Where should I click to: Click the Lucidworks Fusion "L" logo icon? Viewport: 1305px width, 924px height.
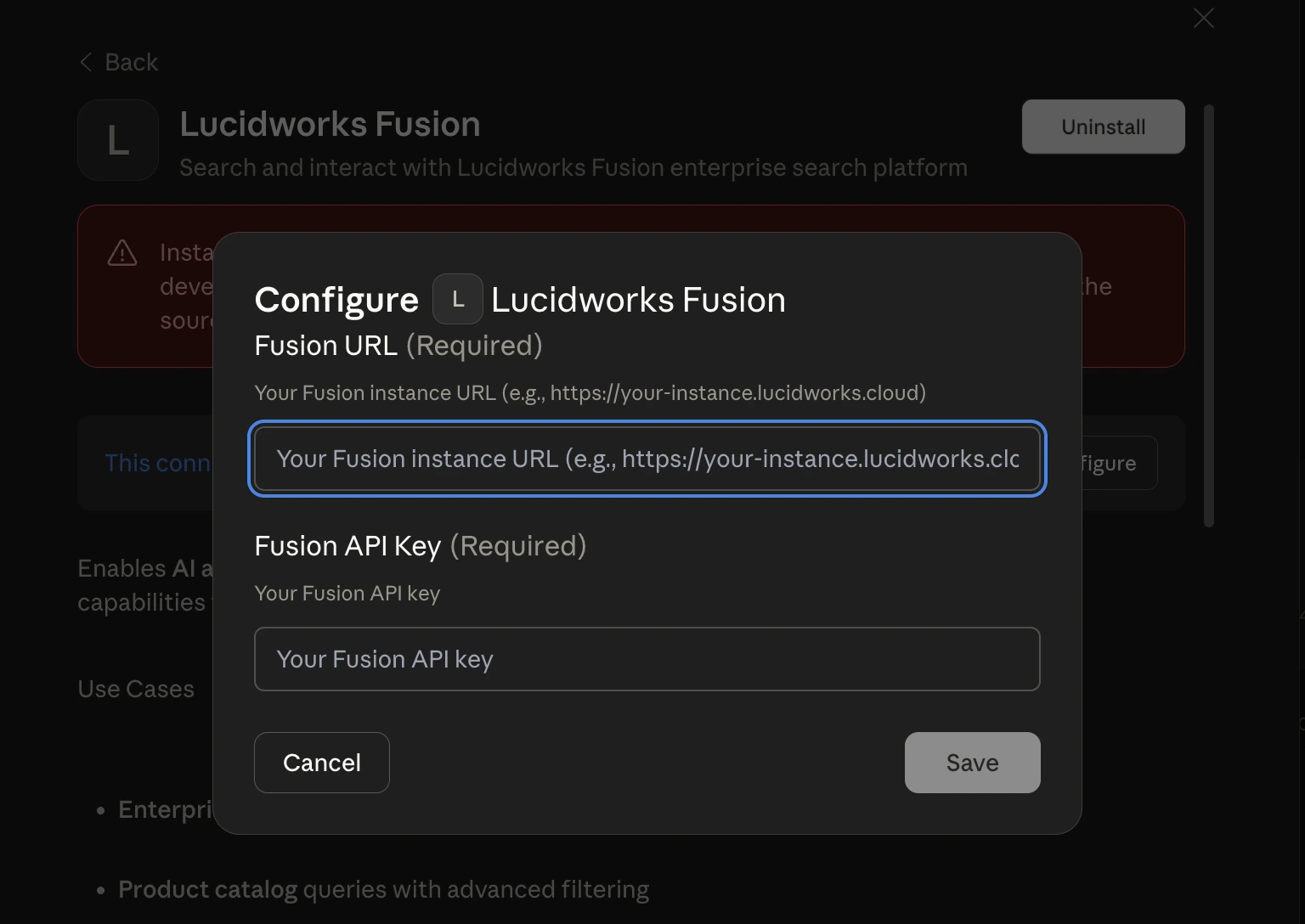117,140
